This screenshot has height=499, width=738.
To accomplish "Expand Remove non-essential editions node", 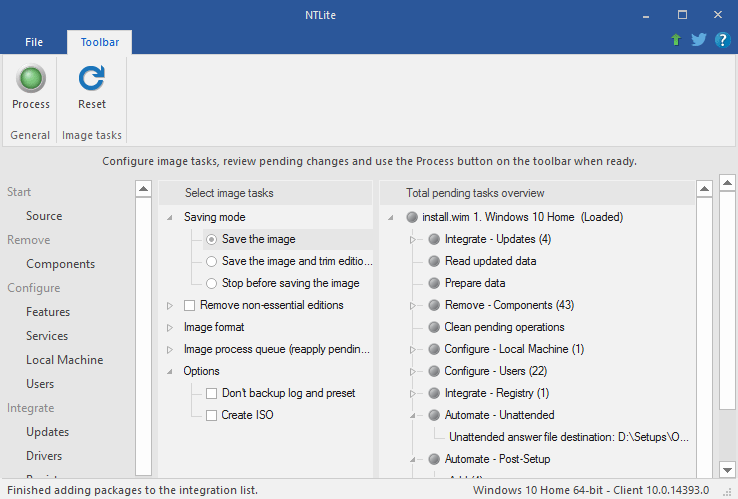I will click(169, 306).
